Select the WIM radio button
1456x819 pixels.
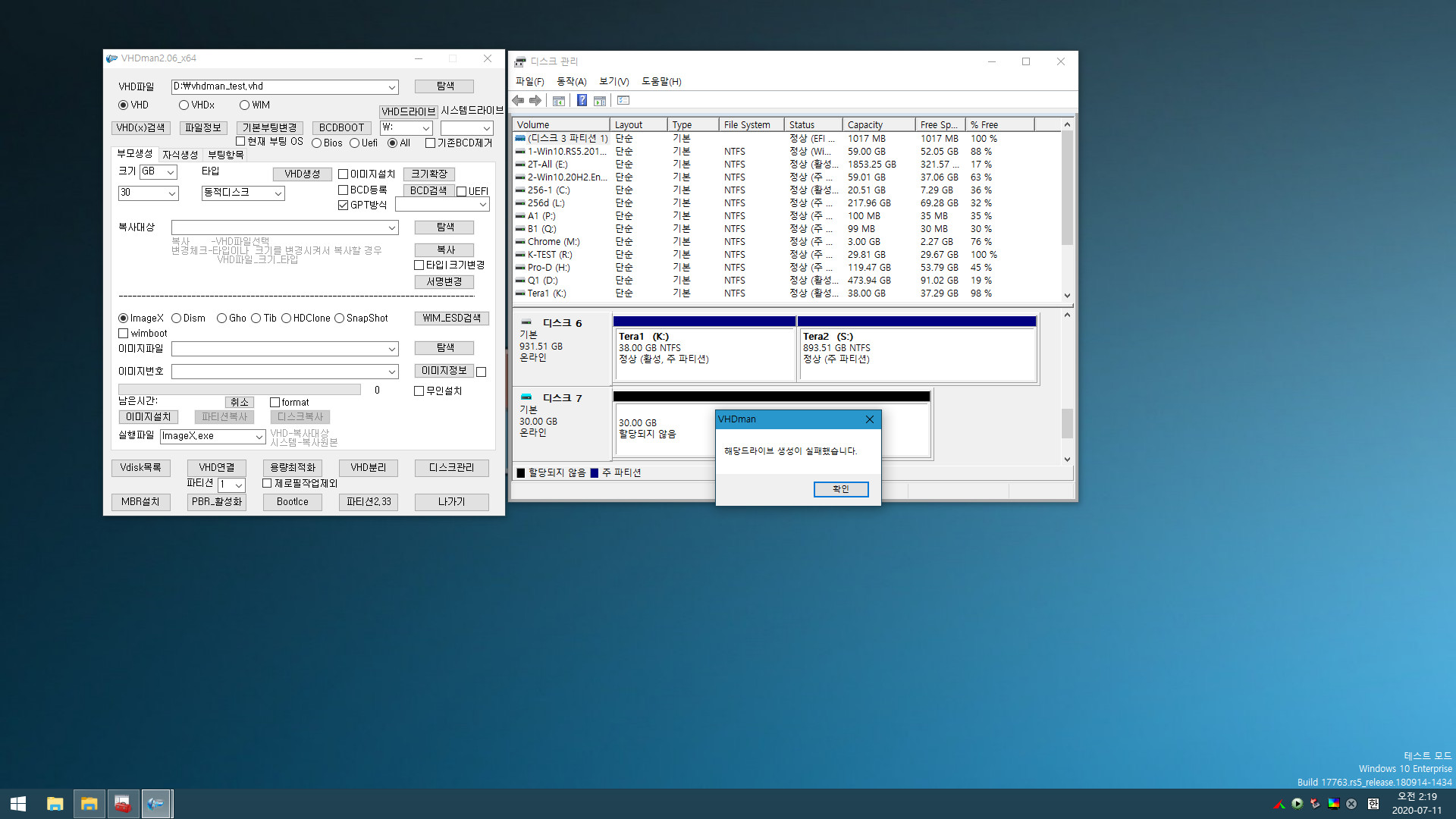click(244, 105)
